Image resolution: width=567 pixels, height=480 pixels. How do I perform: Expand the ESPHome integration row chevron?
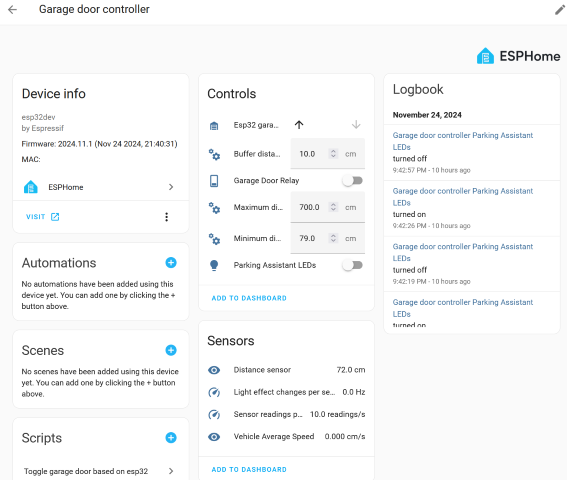pyautogui.click(x=171, y=187)
